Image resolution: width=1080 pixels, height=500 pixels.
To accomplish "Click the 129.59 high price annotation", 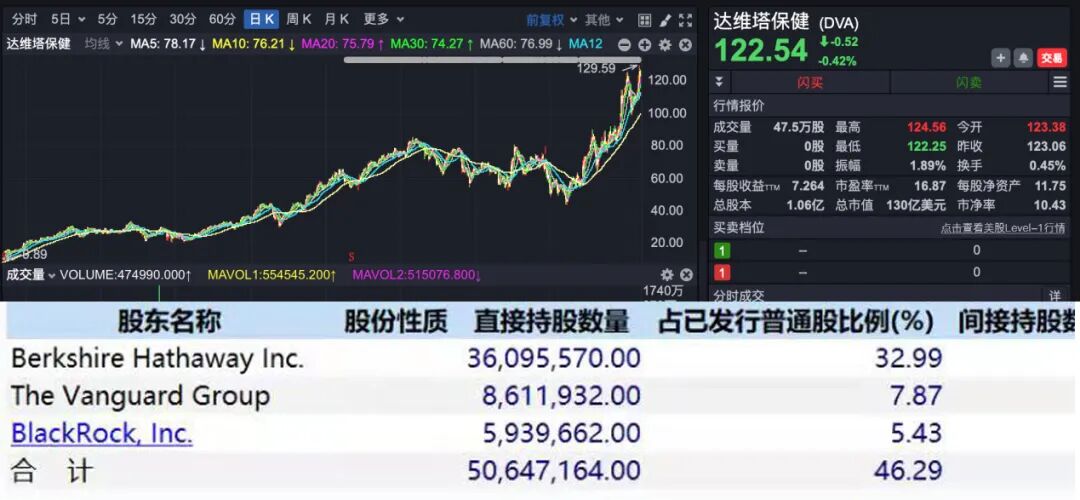I will pos(596,68).
